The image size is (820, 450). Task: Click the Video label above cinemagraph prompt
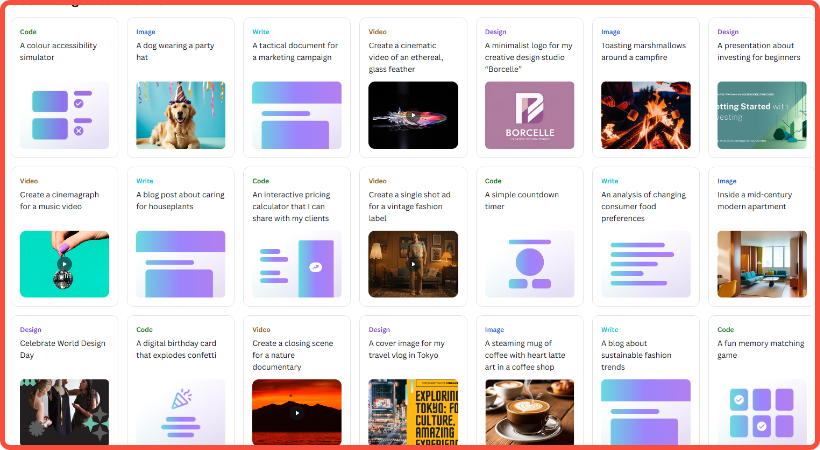coord(29,181)
